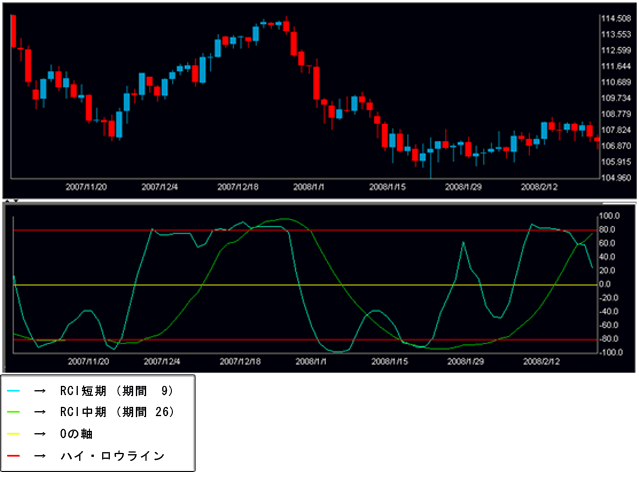Click the 0.0 RCI axis value

coord(604,284)
